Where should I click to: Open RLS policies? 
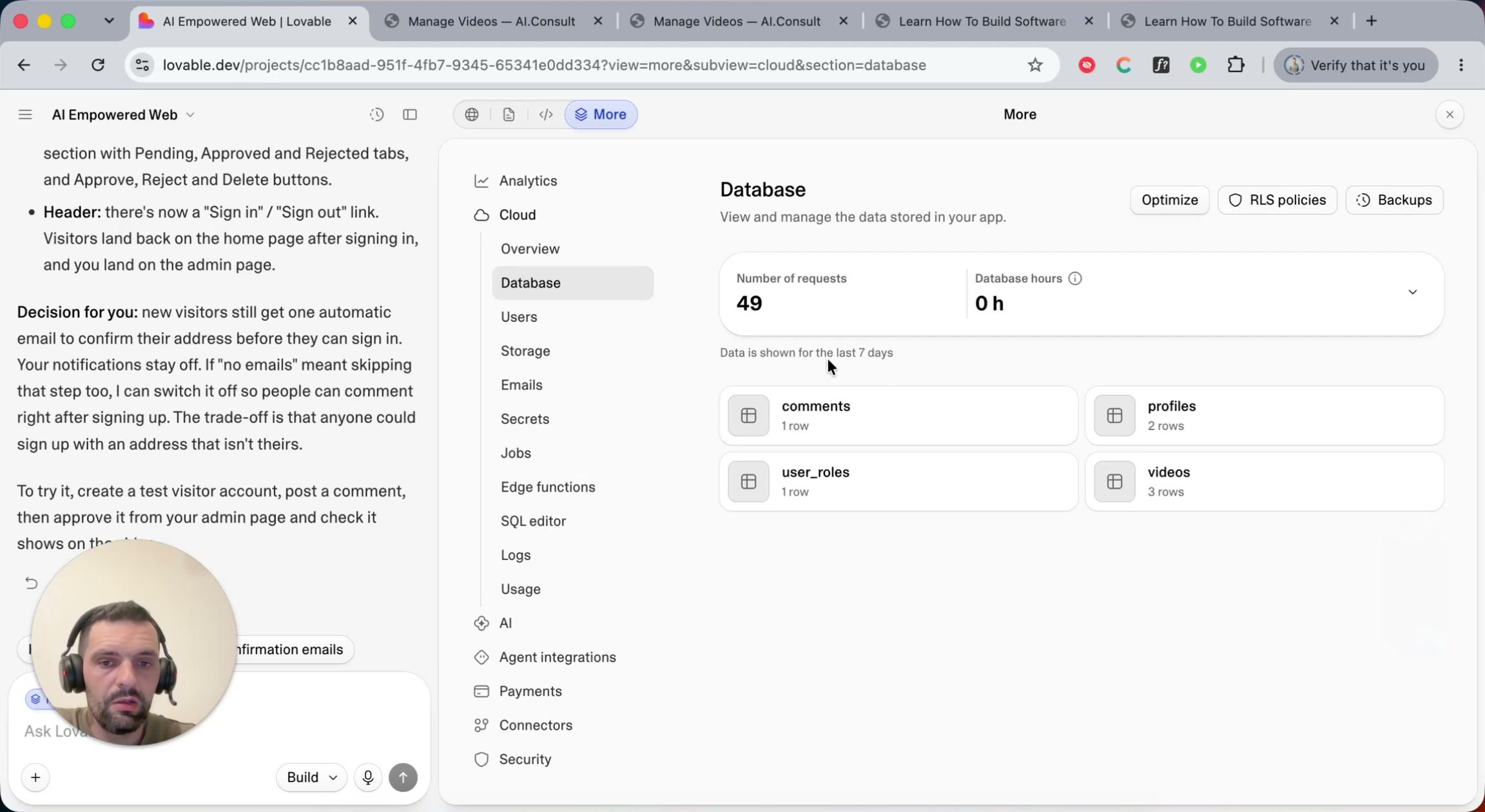click(x=1277, y=200)
